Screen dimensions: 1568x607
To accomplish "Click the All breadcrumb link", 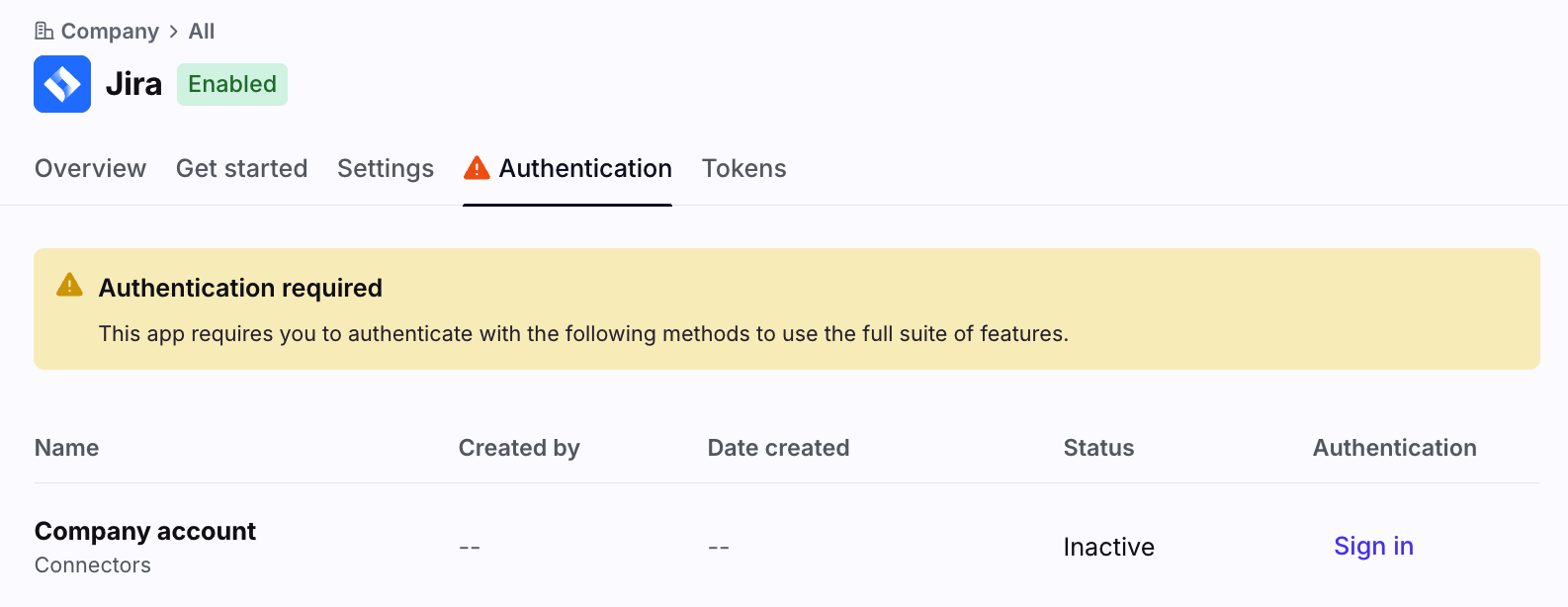I will point(202,32).
